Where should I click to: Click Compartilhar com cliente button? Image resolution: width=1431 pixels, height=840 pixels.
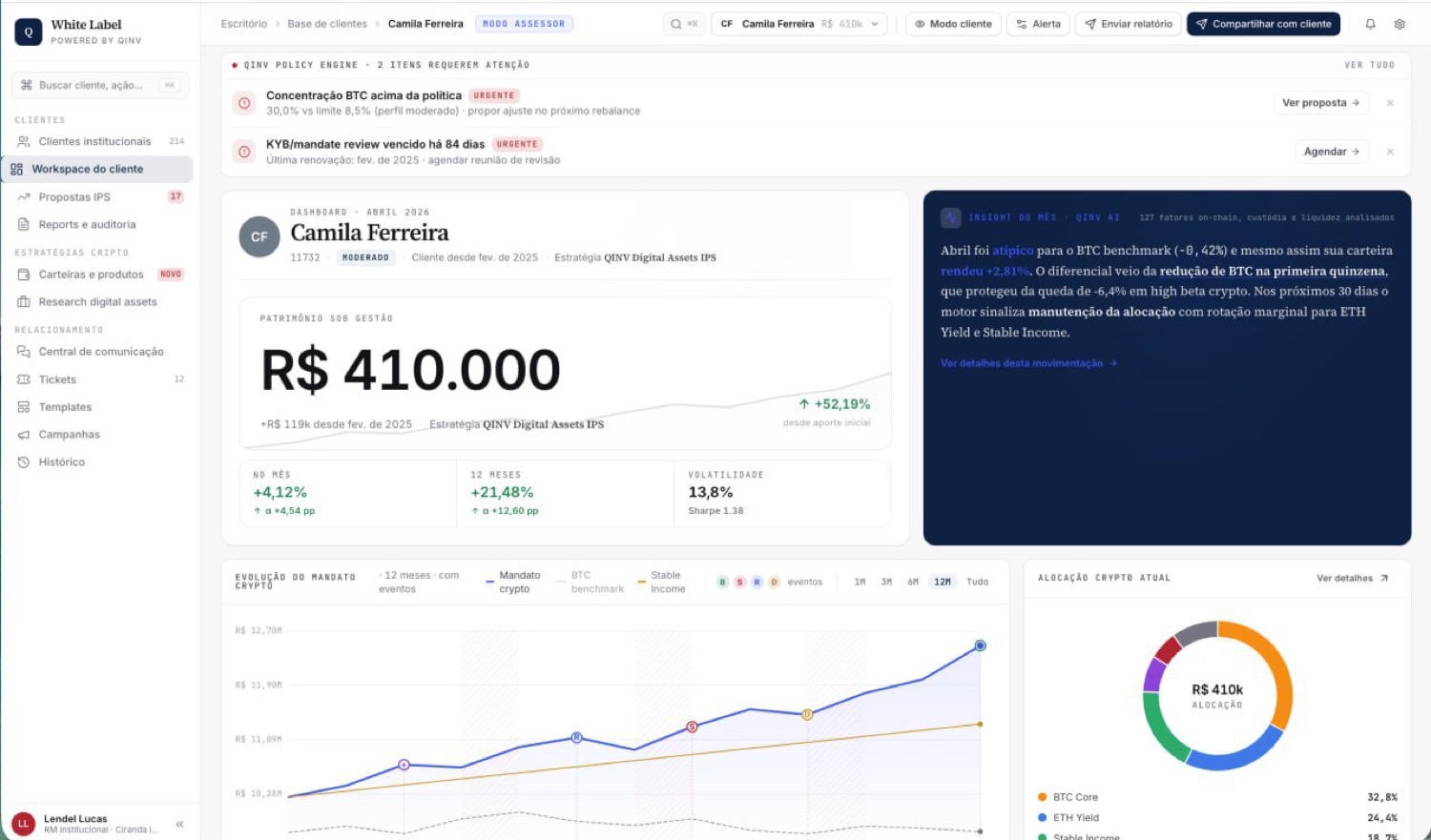[x=1263, y=24]
